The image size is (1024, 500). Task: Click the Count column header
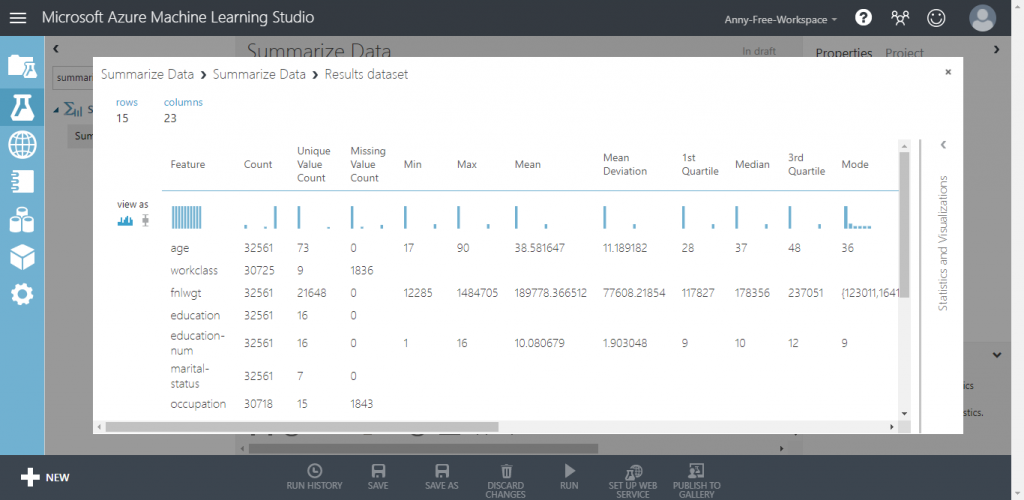(258, 164)
